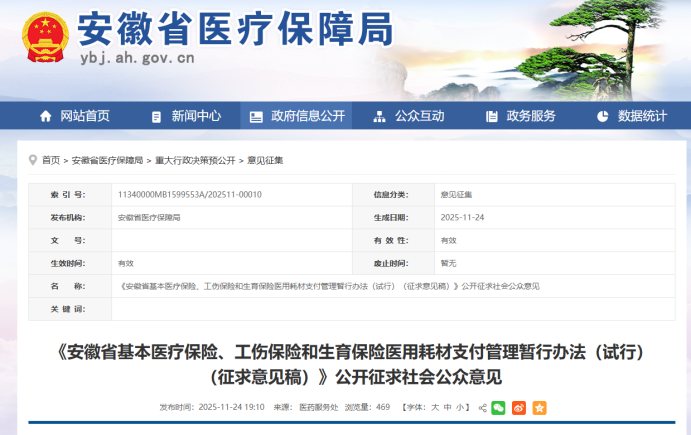Click source 医药服务处 text

click(319, 407)
